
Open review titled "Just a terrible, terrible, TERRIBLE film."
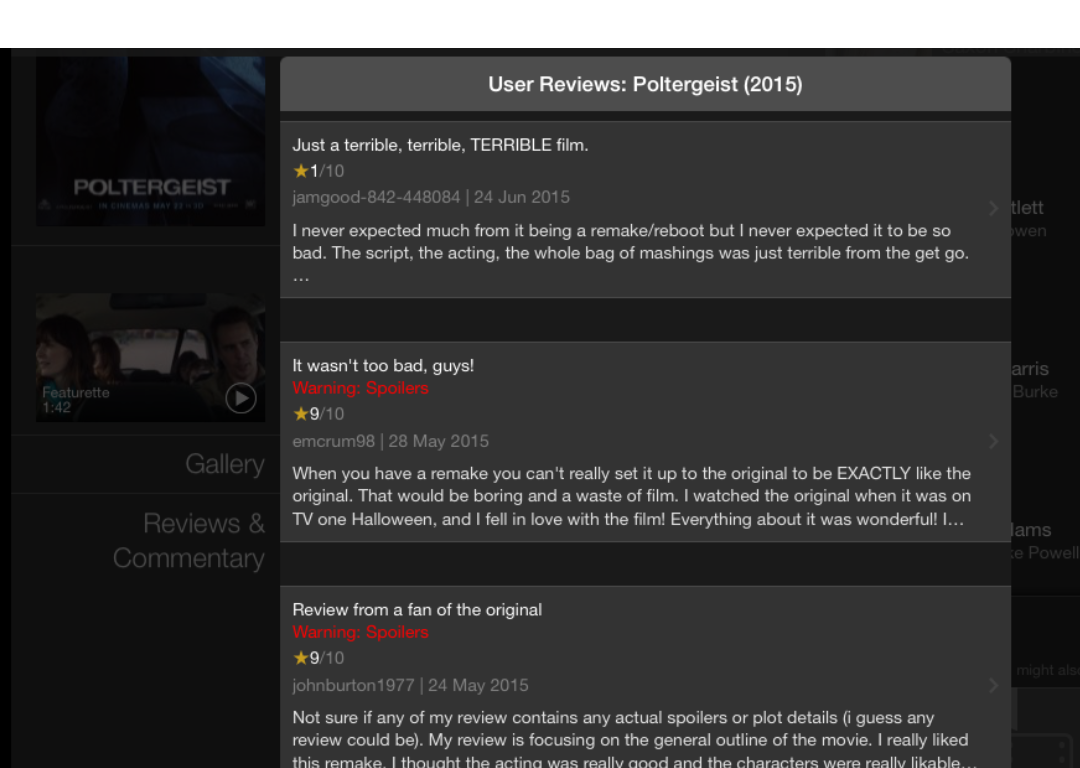coord(440,145)
